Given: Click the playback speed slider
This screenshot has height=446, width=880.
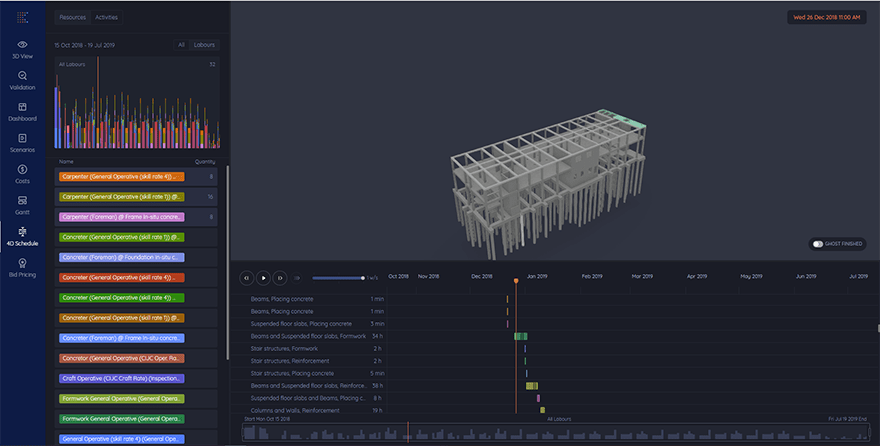Looking at the screenshot, I should click(x=337, y=278).
